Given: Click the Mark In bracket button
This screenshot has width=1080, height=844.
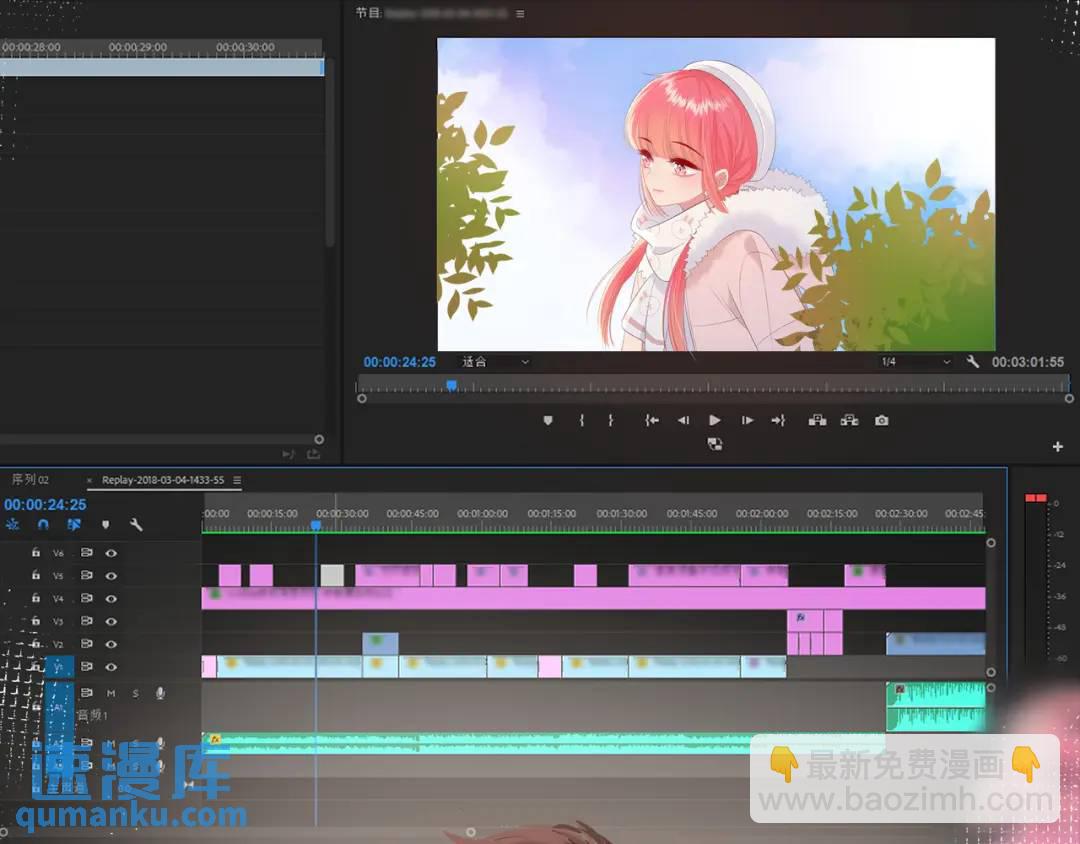Looking at the screenshot, I should tap(581, 421).
